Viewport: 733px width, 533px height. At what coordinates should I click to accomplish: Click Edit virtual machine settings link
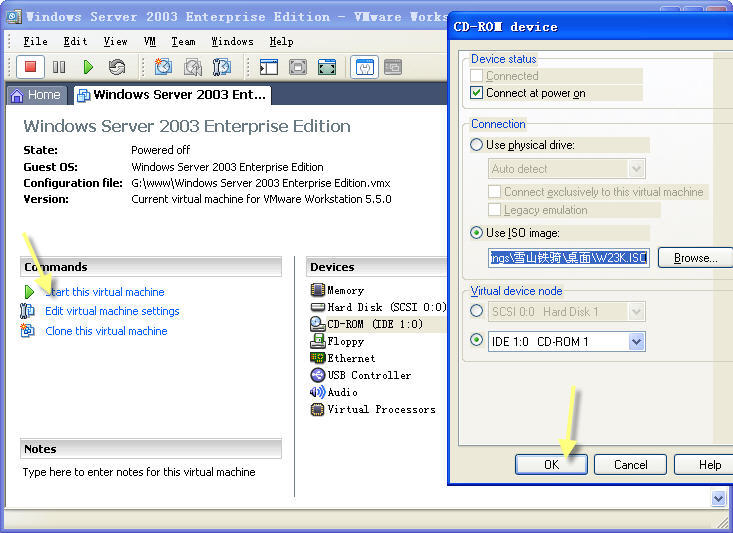[112, 311]
